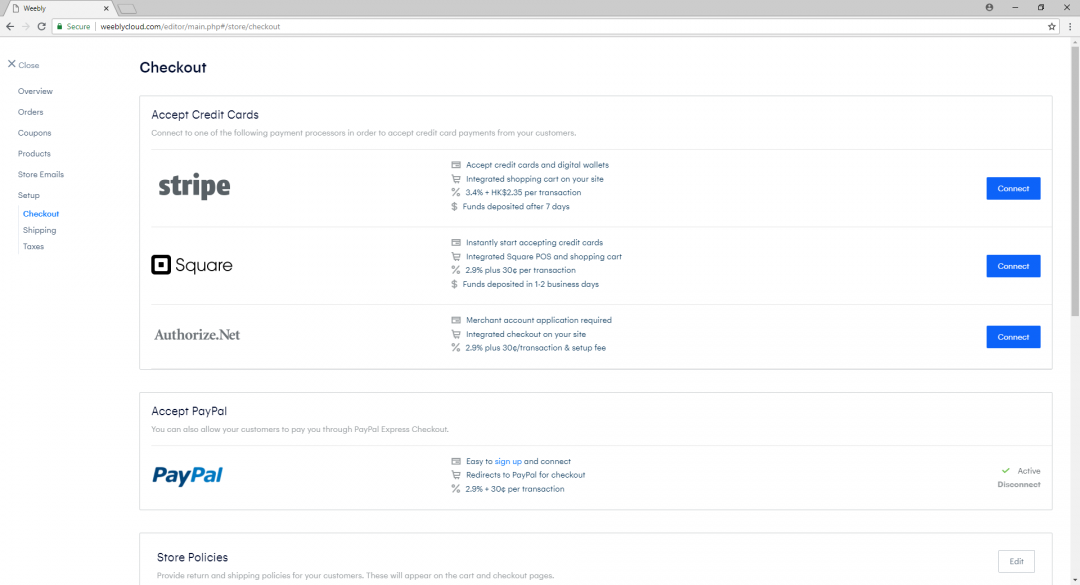Select the Square logo
Image resolution: width=1080 pixels, height=585 pixels.
[x=191, y=265]
